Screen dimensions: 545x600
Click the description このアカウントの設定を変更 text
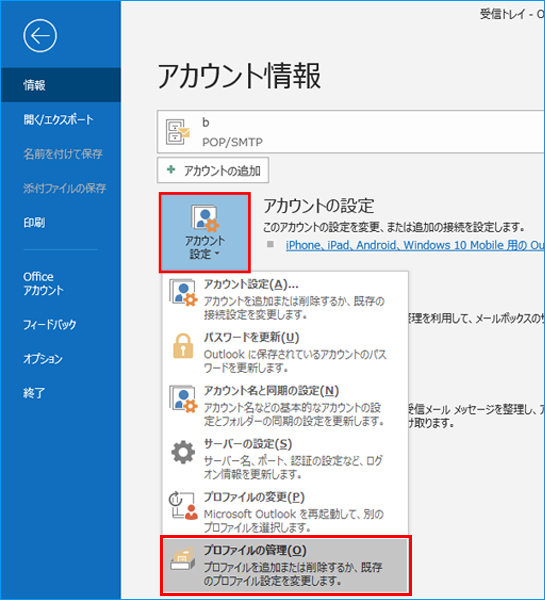point(393,227)
